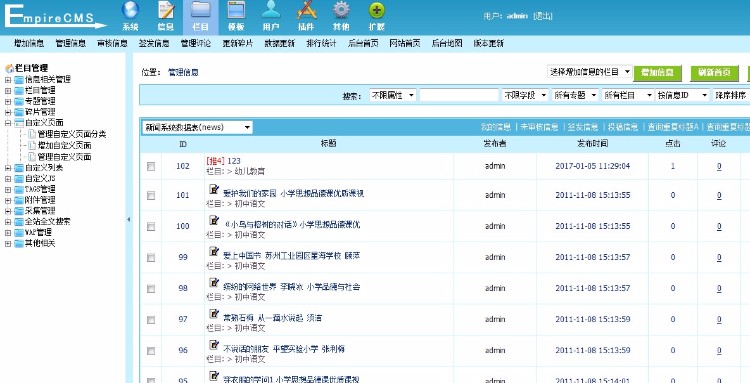
Task: Click the 退出 logout link
Action: coord(543,16)
